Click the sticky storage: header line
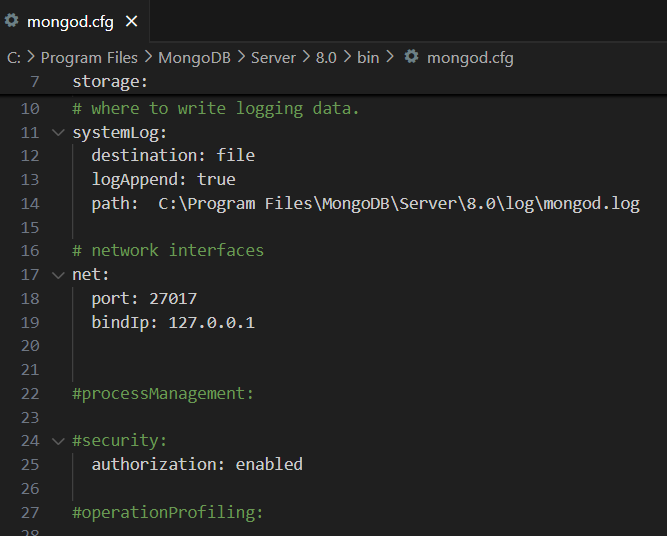This screenshot has width=667, height=536. 334,81
